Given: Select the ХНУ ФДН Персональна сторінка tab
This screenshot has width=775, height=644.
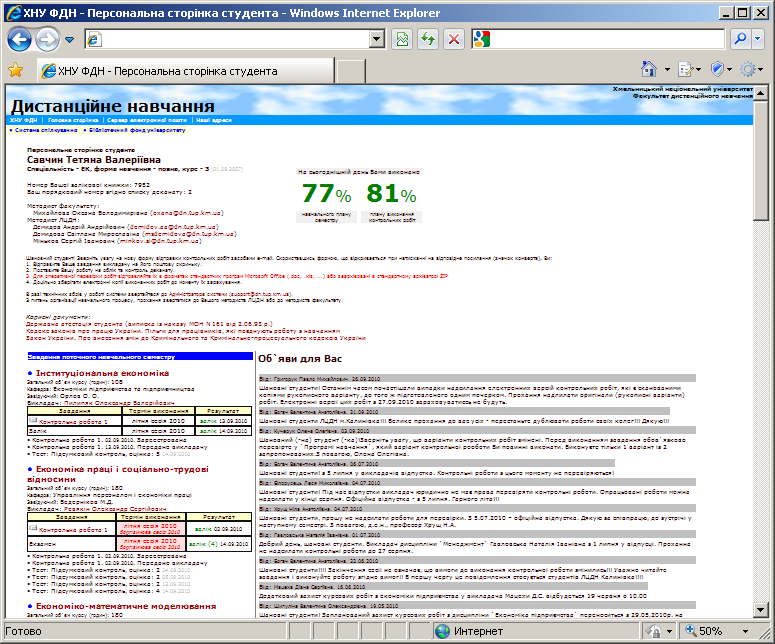Looking at the screenshot, I should (186, 71).
